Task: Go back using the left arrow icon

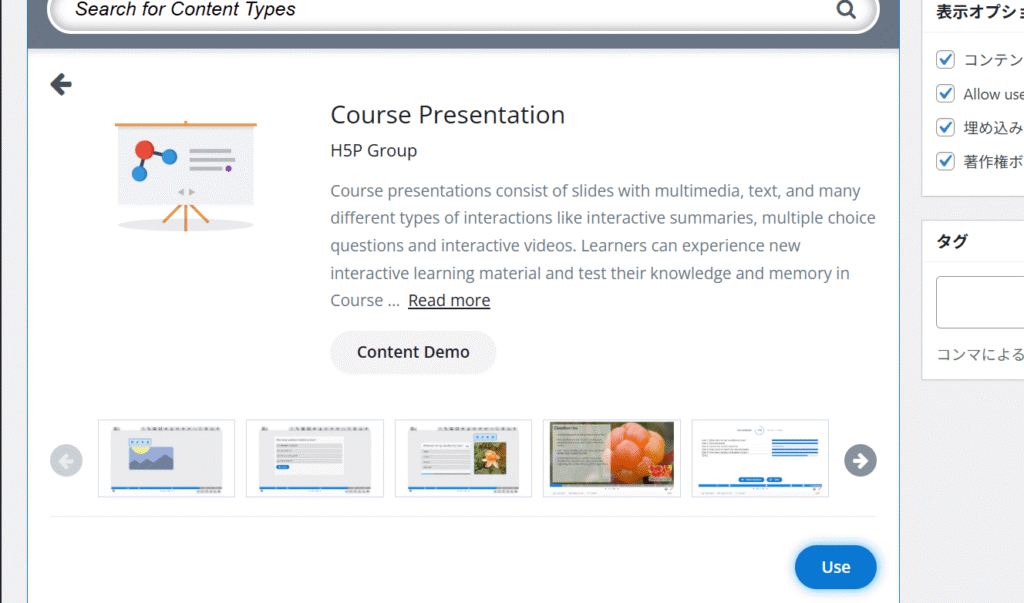Action: tap(61, 84)
